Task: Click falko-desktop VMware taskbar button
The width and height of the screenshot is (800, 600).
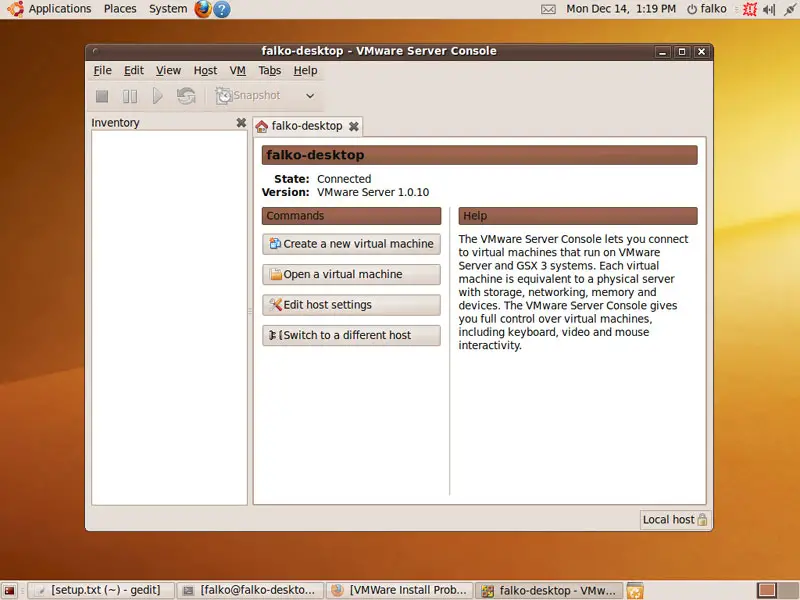Action: tap(549, 590)
